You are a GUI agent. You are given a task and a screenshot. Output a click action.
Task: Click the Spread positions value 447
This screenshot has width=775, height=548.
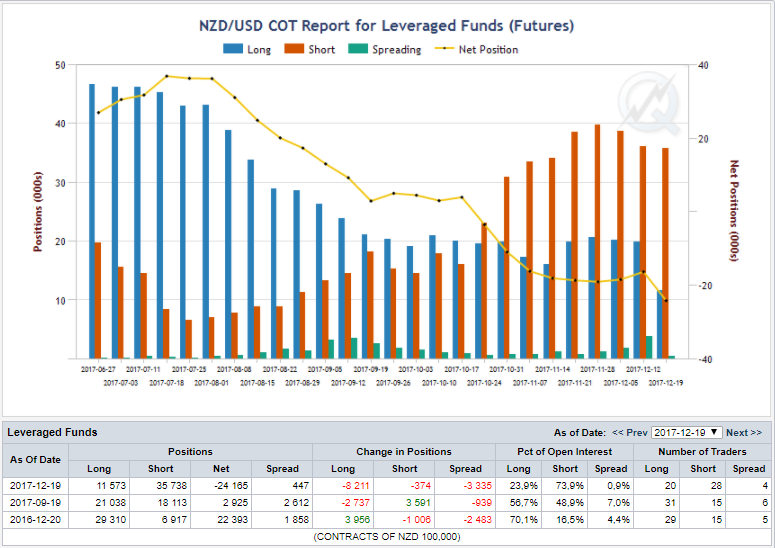click(x=301, y=486)
